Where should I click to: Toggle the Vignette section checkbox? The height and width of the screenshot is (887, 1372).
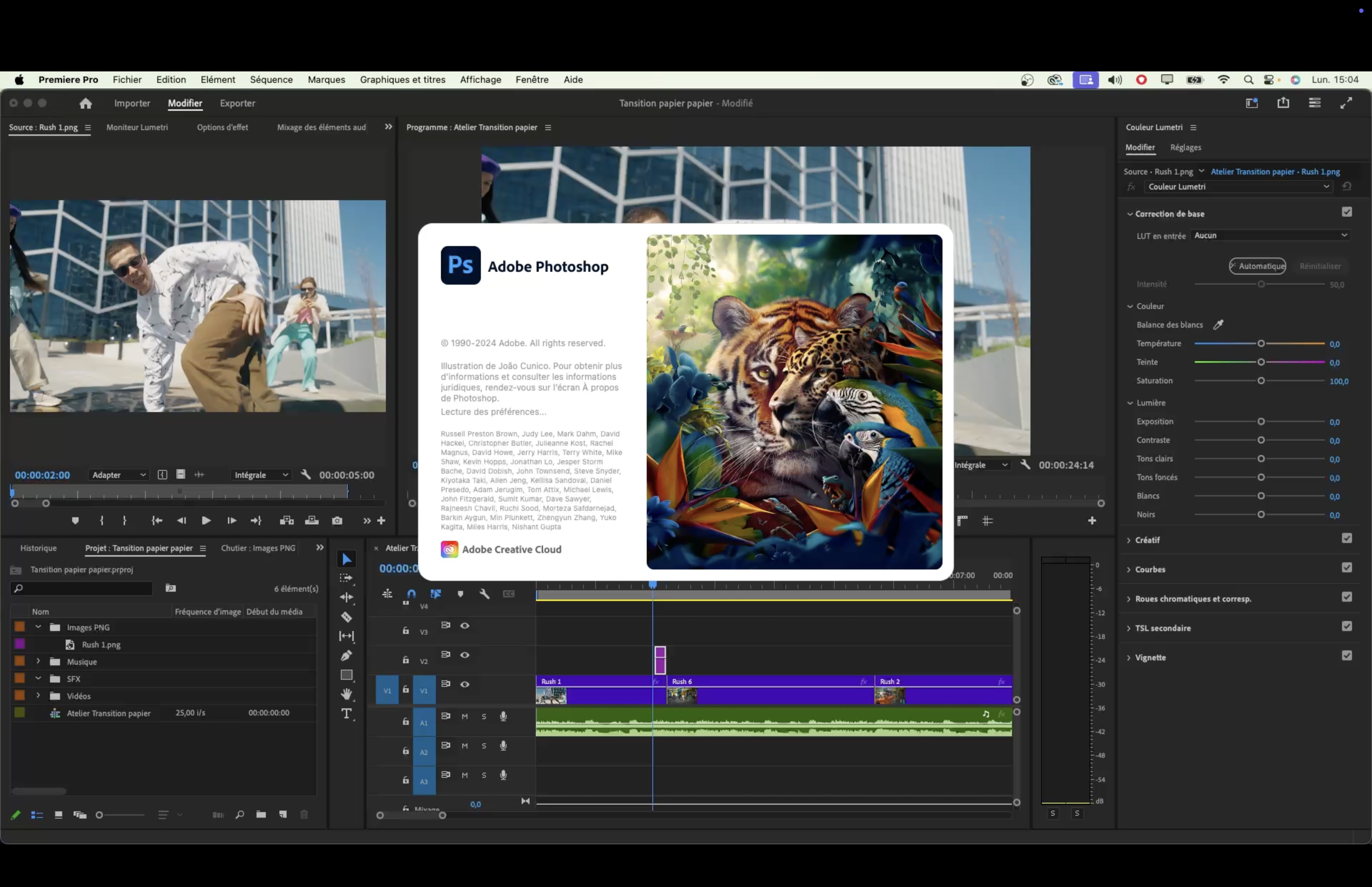[1347, 656]
